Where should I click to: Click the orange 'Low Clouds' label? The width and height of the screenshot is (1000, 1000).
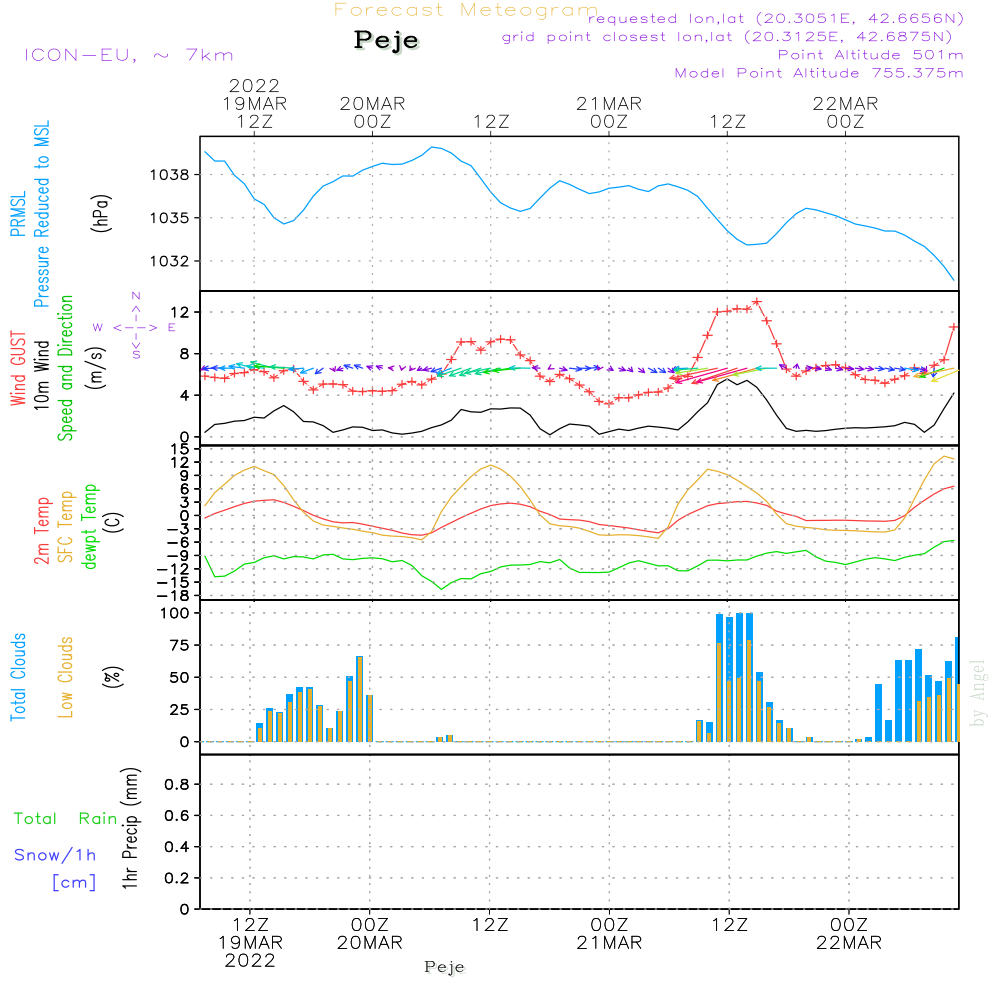coord(66,677)
